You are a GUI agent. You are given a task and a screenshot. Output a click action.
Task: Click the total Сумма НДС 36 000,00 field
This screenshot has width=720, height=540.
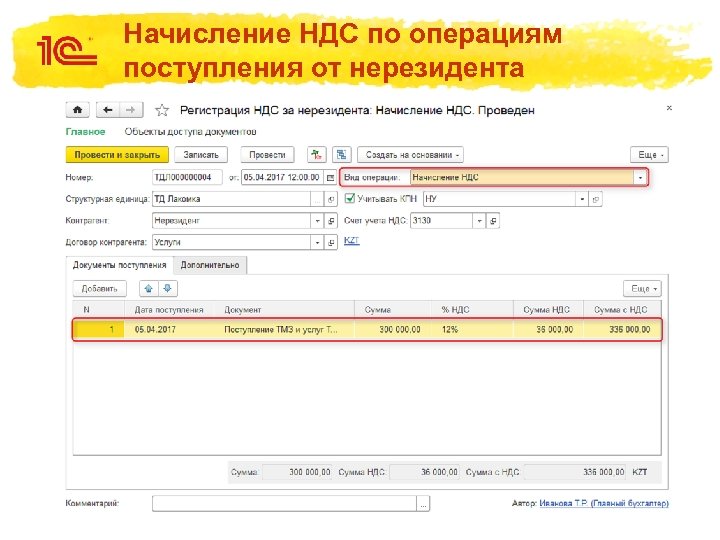[x=424, y=472]
